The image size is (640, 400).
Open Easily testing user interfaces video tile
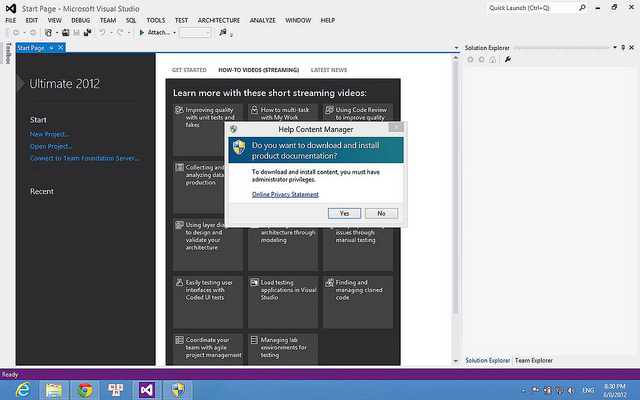pos(208,302)
